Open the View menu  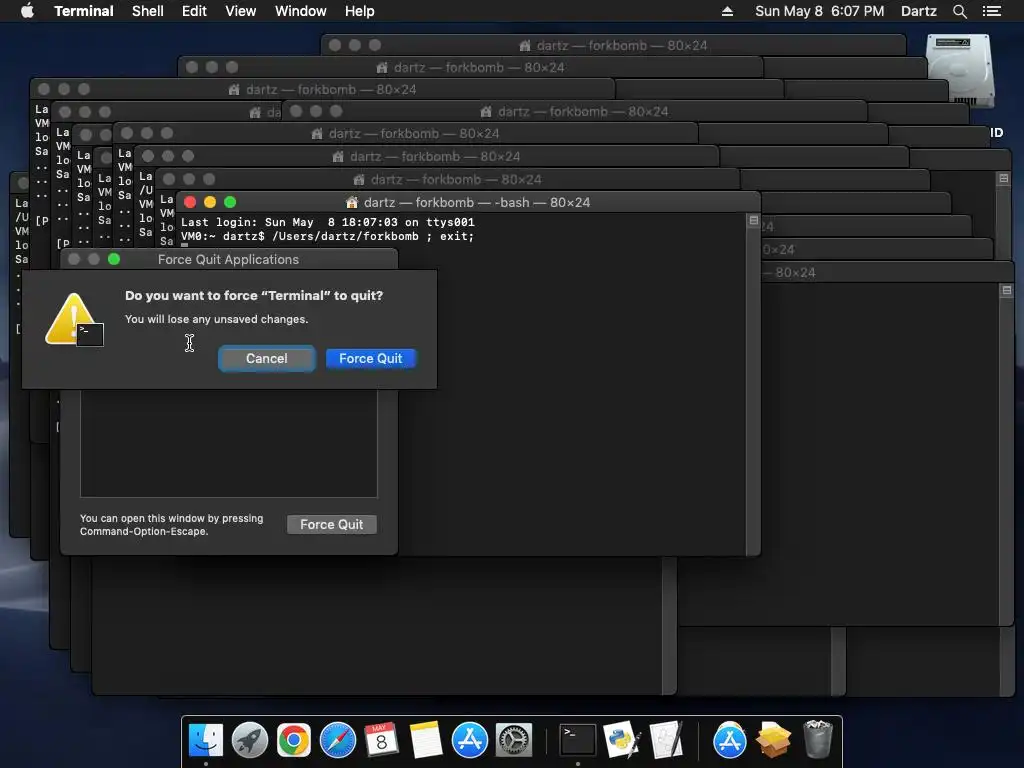[x=240, y=11]
